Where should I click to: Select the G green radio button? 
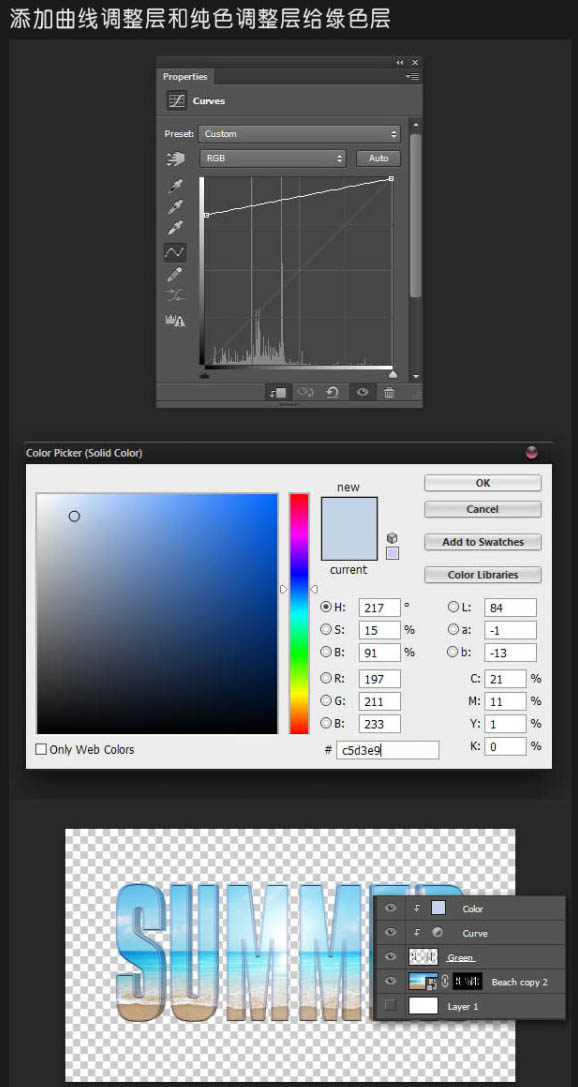point(326,700)
